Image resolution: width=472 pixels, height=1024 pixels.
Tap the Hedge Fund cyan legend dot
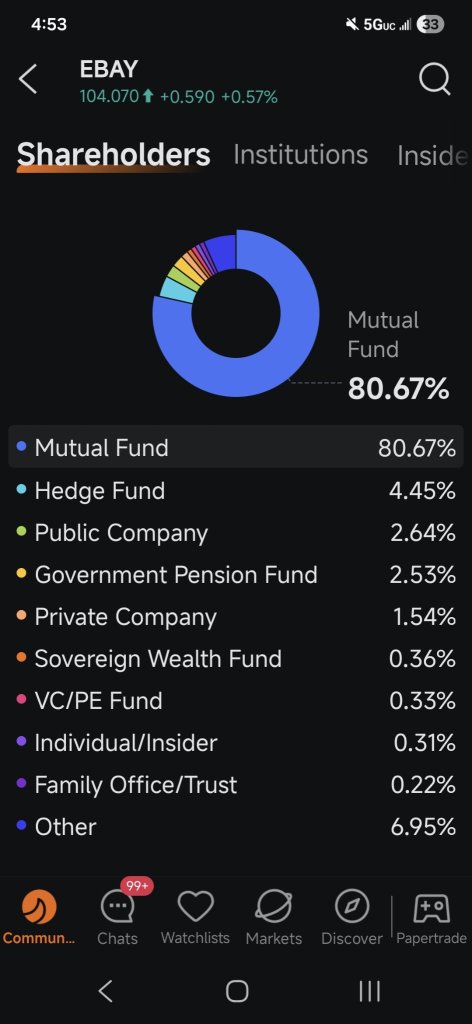22,490
